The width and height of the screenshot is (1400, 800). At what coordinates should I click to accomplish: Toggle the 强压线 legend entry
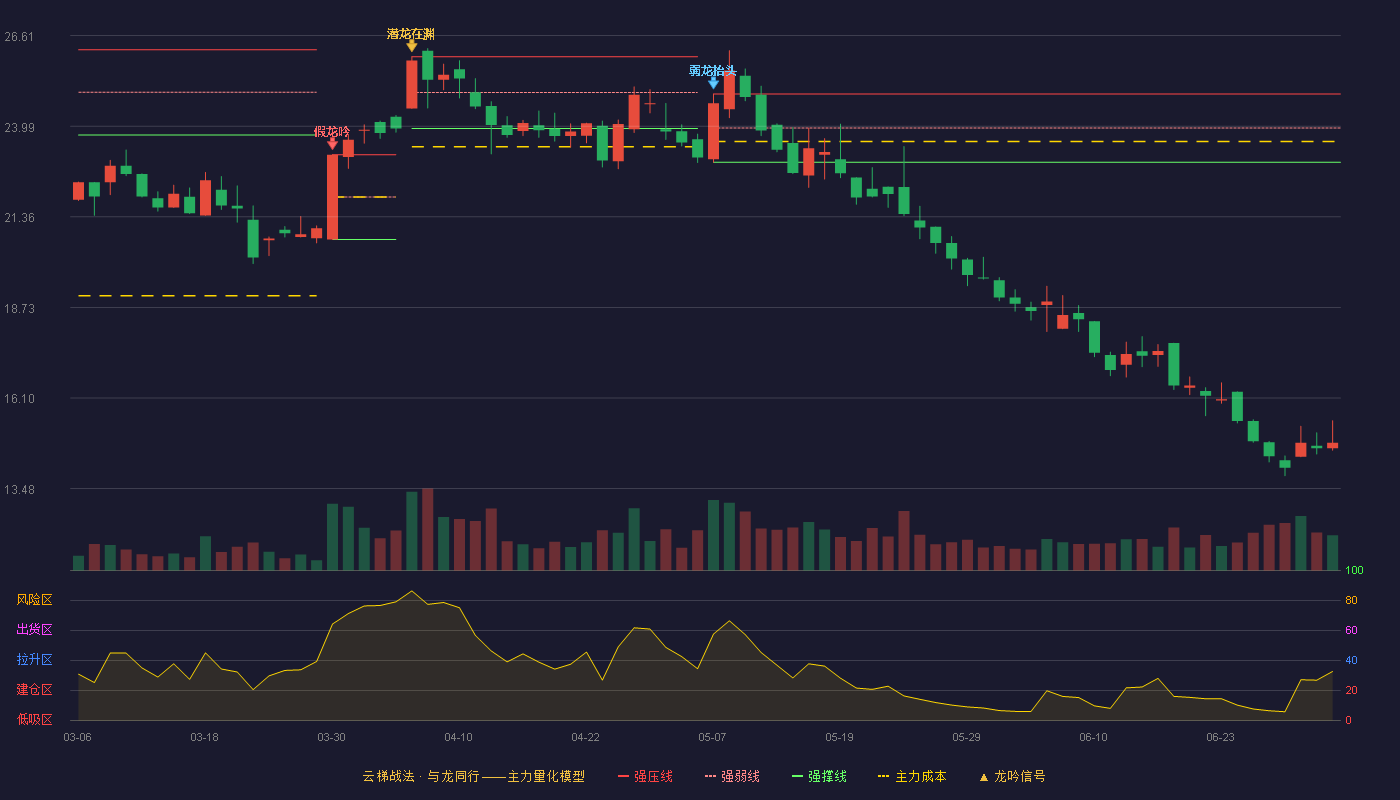coord(645,776)
